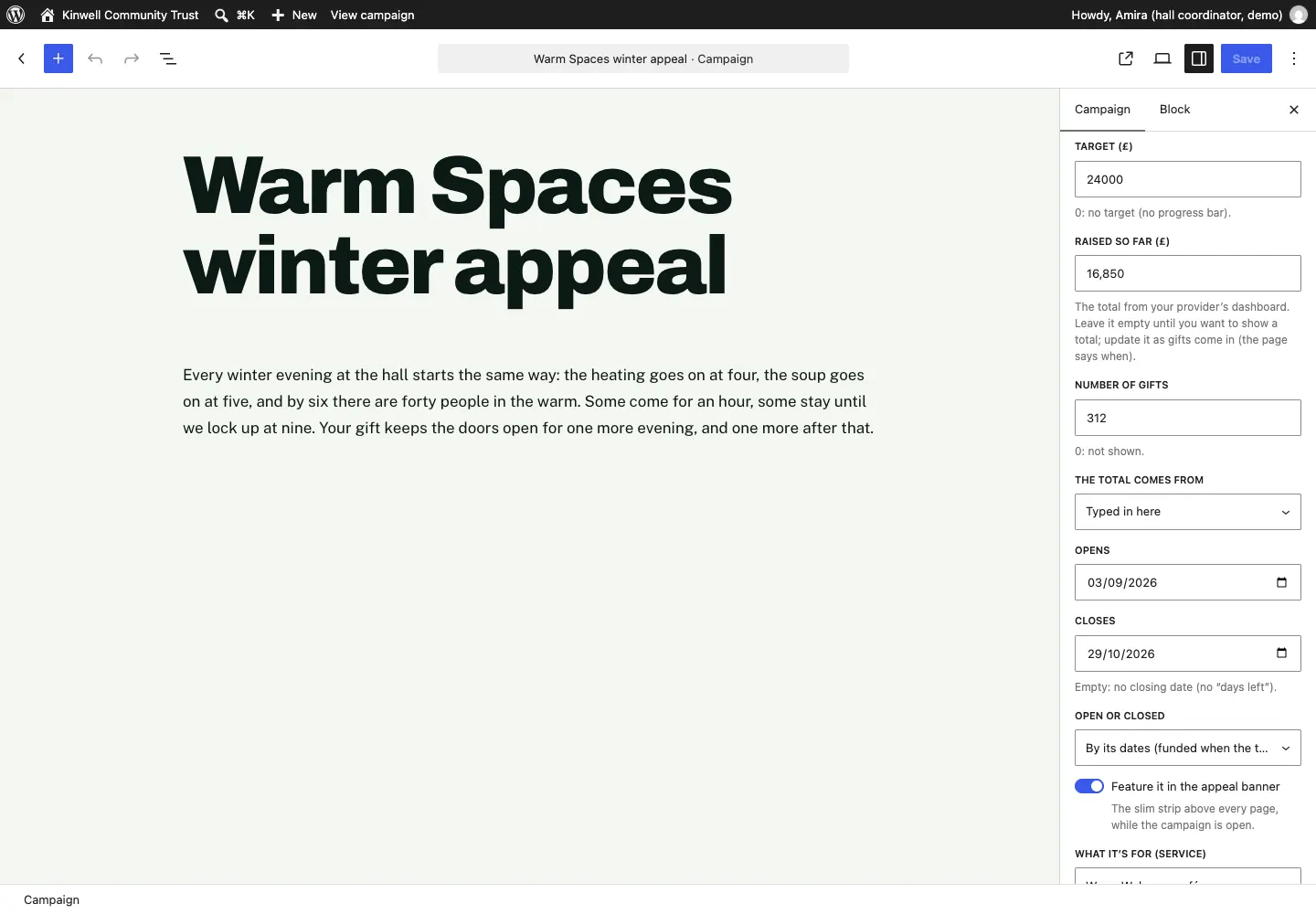Redo the last undone change
This screenshot has height=914, width=1316.
tap(132, 58)
